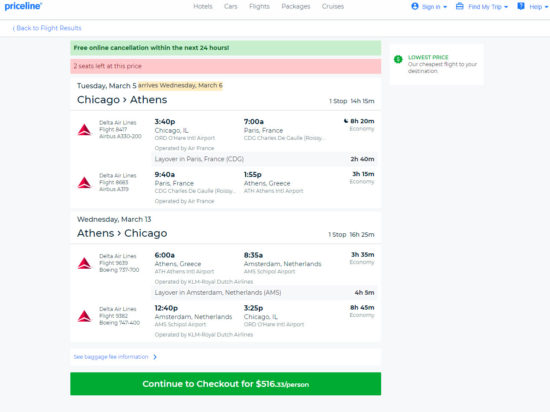Continue to Checkout for $516.33 per person
The image size is (550, 412).
point(226,384)
